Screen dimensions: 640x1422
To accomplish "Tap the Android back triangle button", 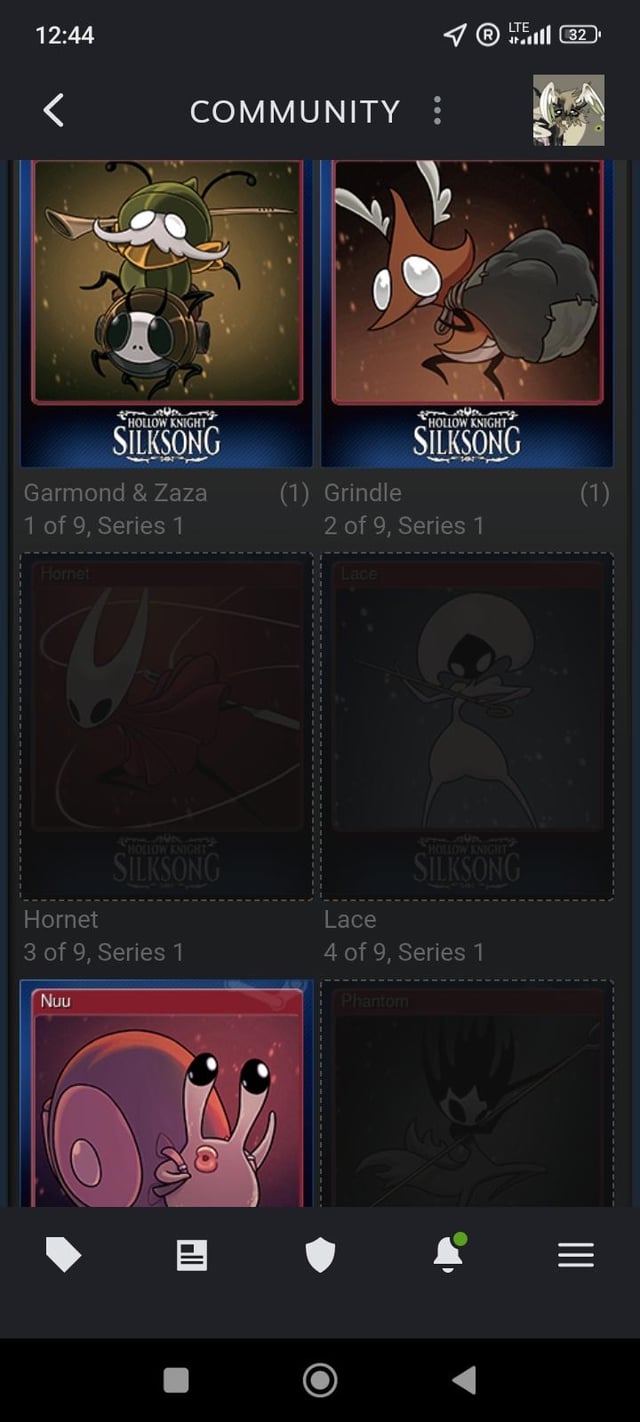I will coord(463,1380).
